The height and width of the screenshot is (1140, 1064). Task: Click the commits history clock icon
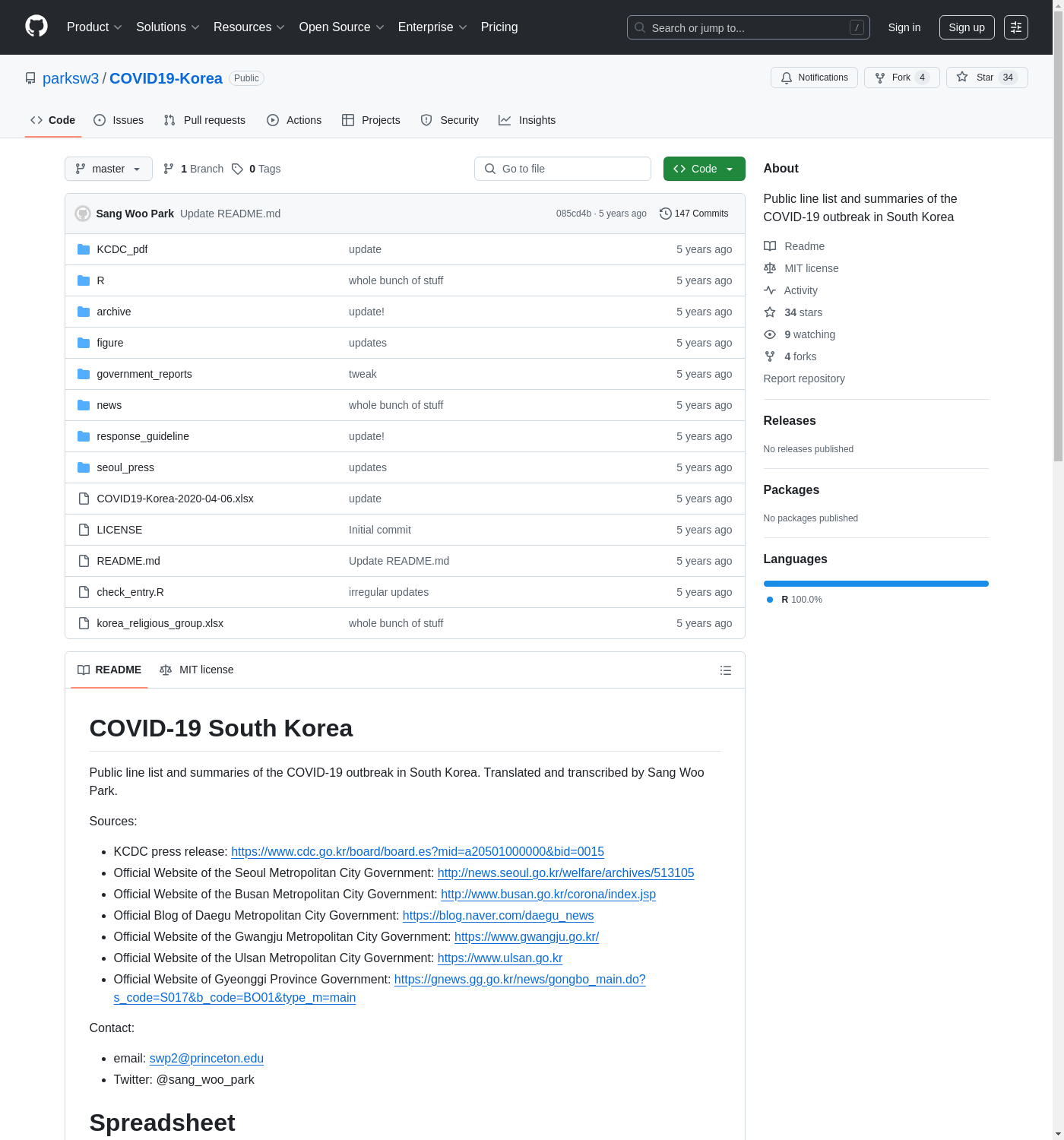click(666, 214)
